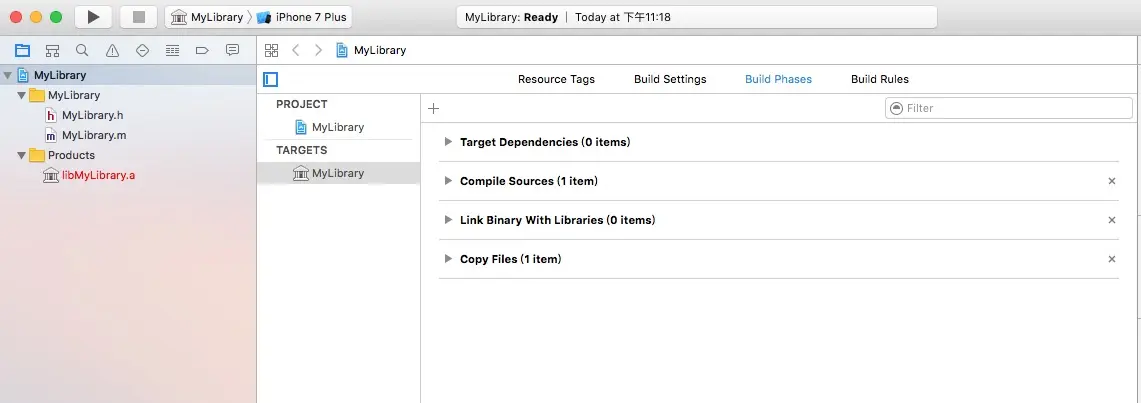Click the MyLibrary Ready status display
This screenshot has height=403, width=1141.
coord(696,17)
